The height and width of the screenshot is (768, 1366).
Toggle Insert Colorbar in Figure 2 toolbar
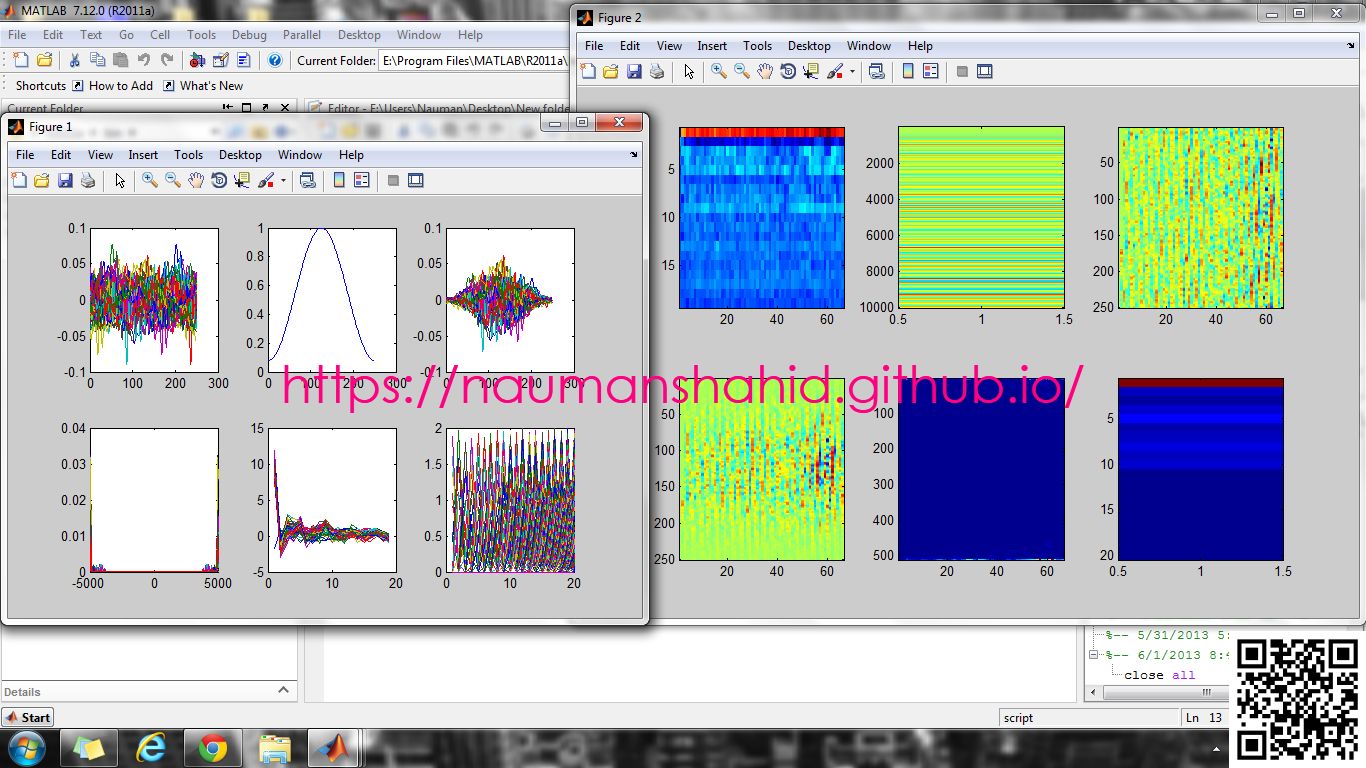pyautogui.click(x=908, y=71)
